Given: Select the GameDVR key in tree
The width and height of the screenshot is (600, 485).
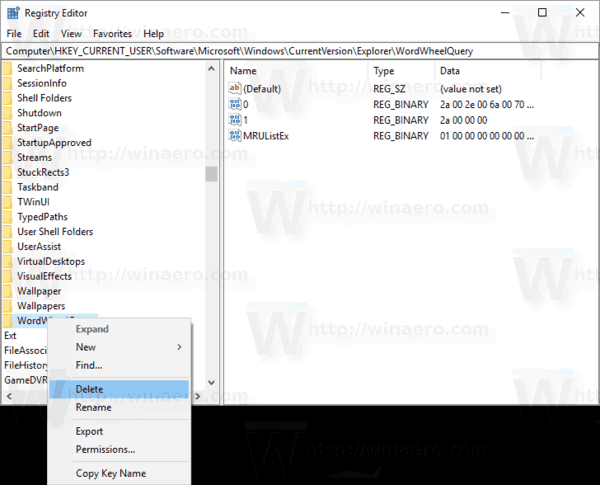Looking at the screenshot, I should [26, 380].
